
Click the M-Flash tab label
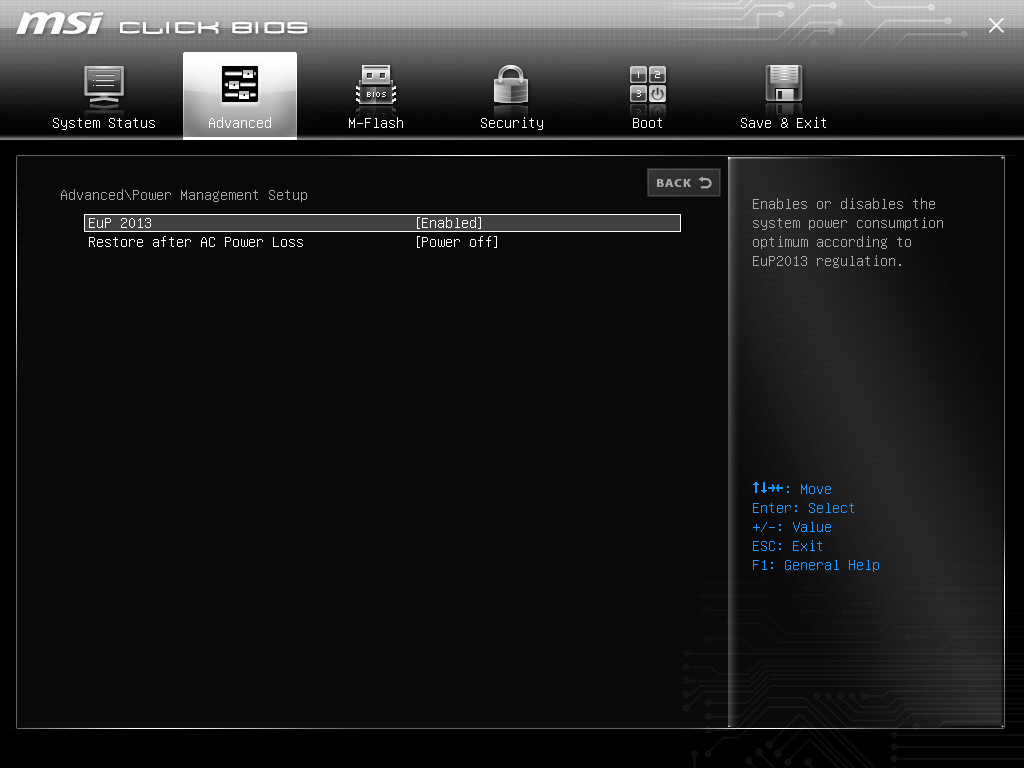376,123
